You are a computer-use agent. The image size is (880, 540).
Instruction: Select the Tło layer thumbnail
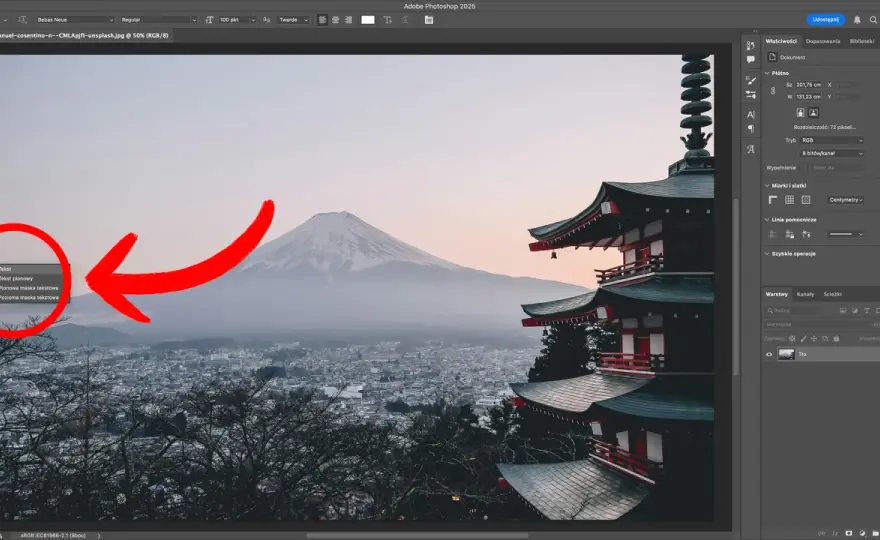(x=786, y=354)
